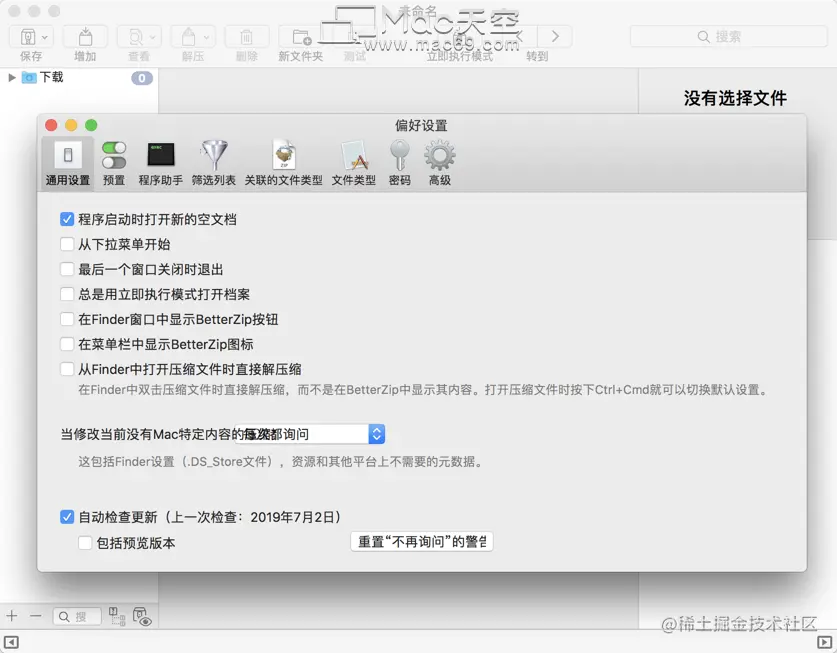Enable 在菜单栏中显示BetterZip图标

pos(67,344)
